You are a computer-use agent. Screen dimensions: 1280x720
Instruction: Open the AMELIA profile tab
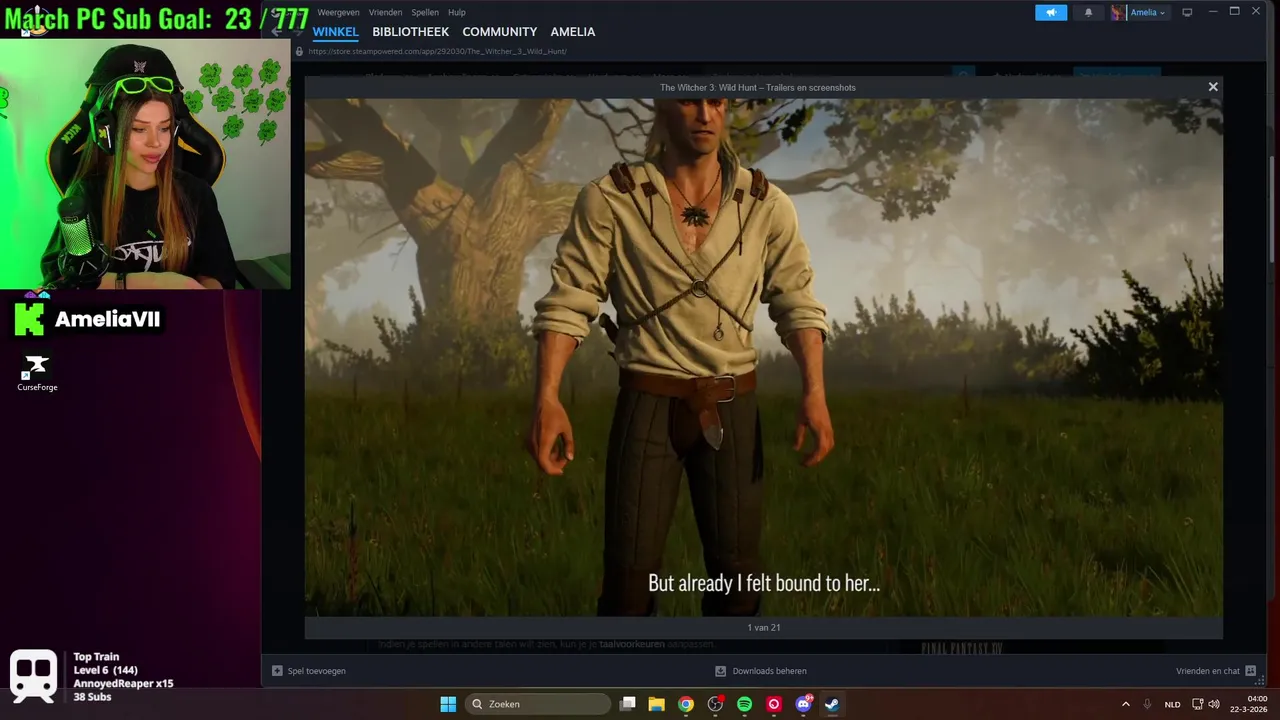572,32
